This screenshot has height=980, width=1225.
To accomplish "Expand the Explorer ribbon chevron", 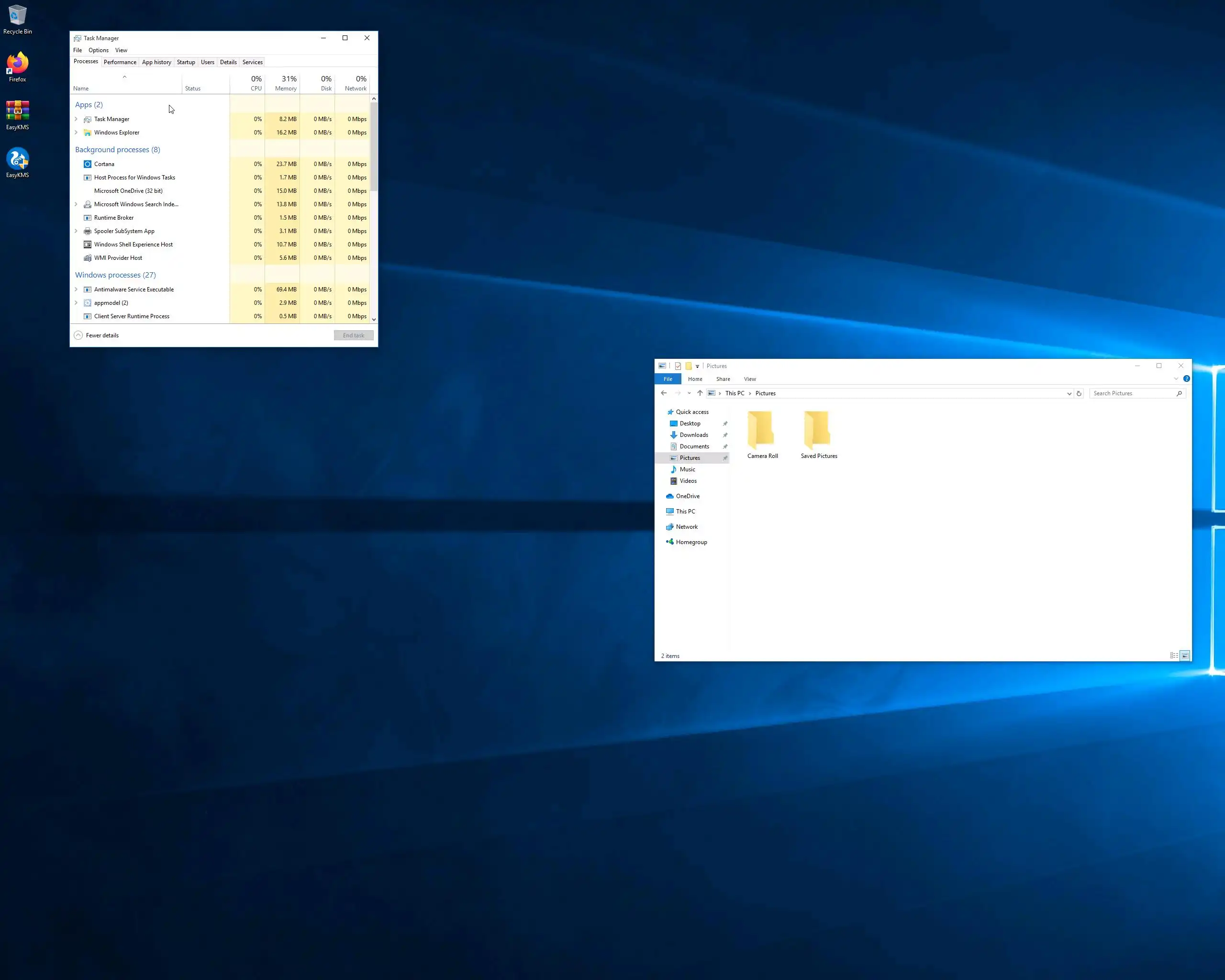I will pos(1176,379).
